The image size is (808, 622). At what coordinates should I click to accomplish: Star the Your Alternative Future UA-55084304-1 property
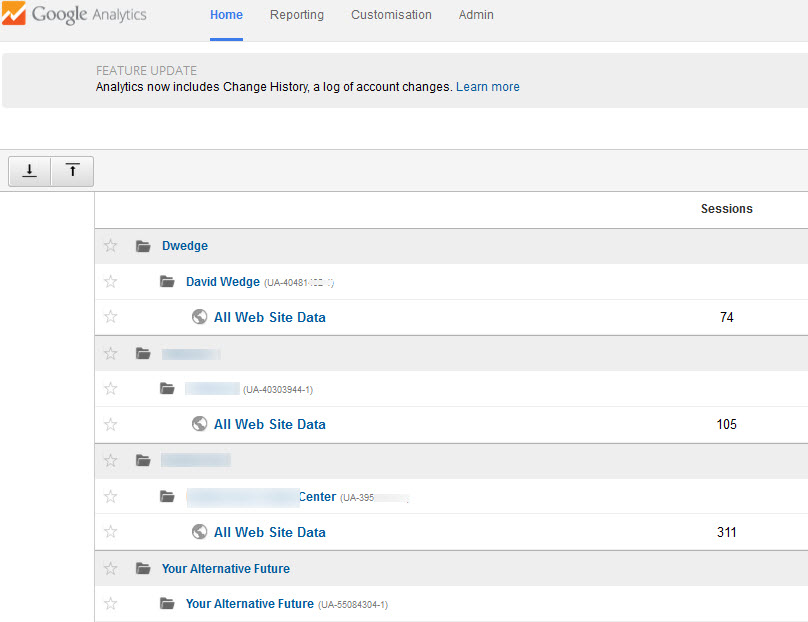(110, 603)
